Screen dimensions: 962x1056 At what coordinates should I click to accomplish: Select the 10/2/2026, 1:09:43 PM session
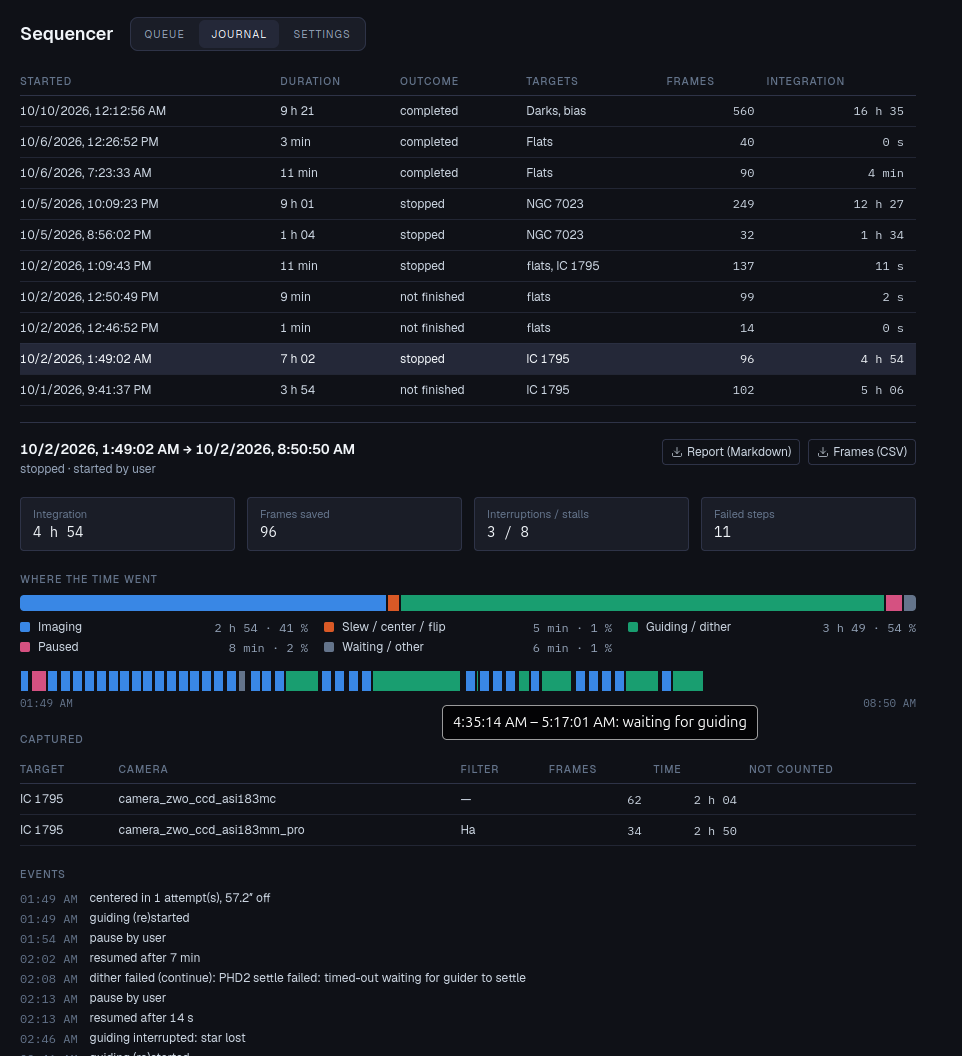coord(468,266)
